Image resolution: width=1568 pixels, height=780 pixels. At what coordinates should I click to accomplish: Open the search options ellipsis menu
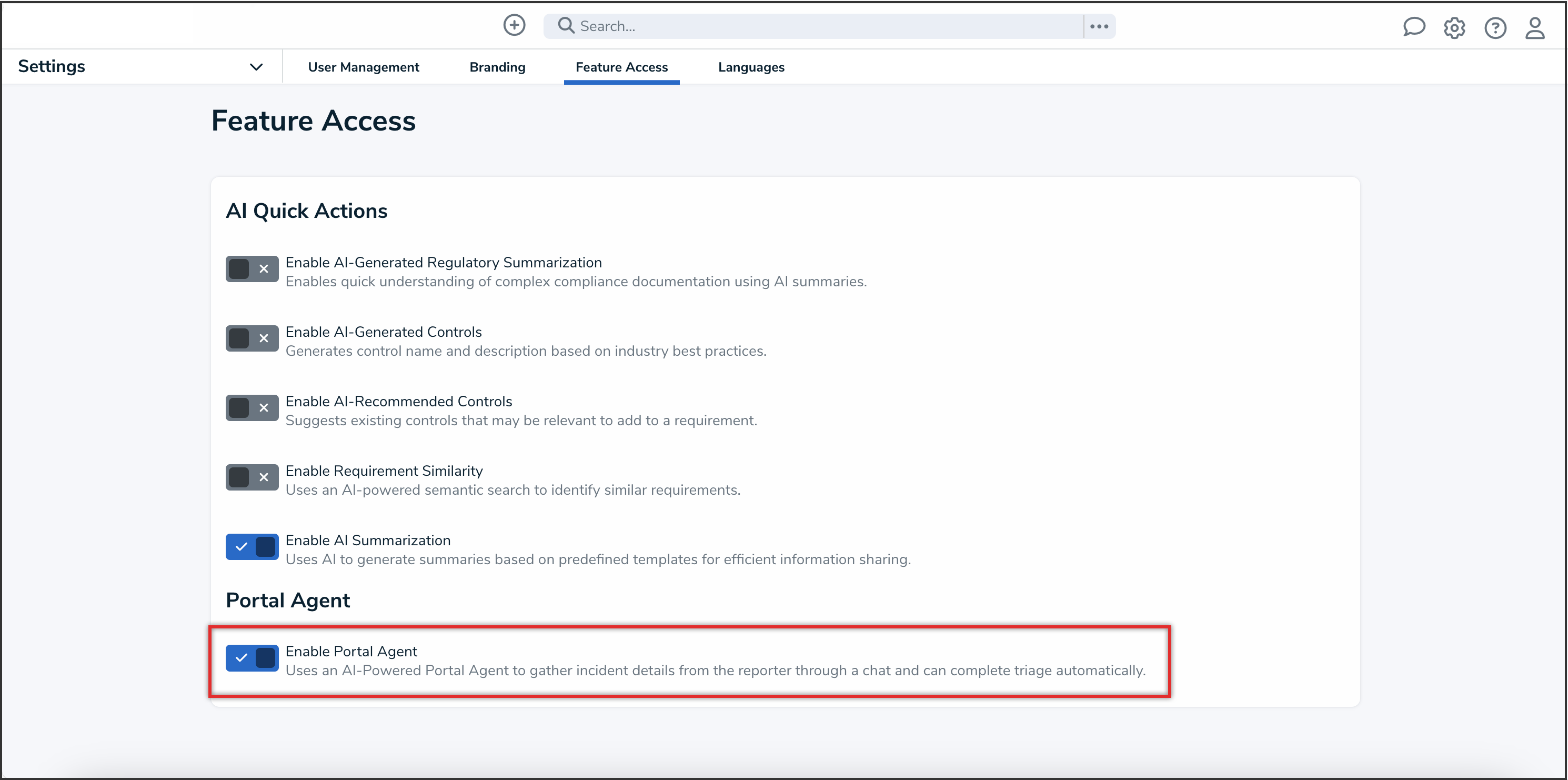(1099, 26)
